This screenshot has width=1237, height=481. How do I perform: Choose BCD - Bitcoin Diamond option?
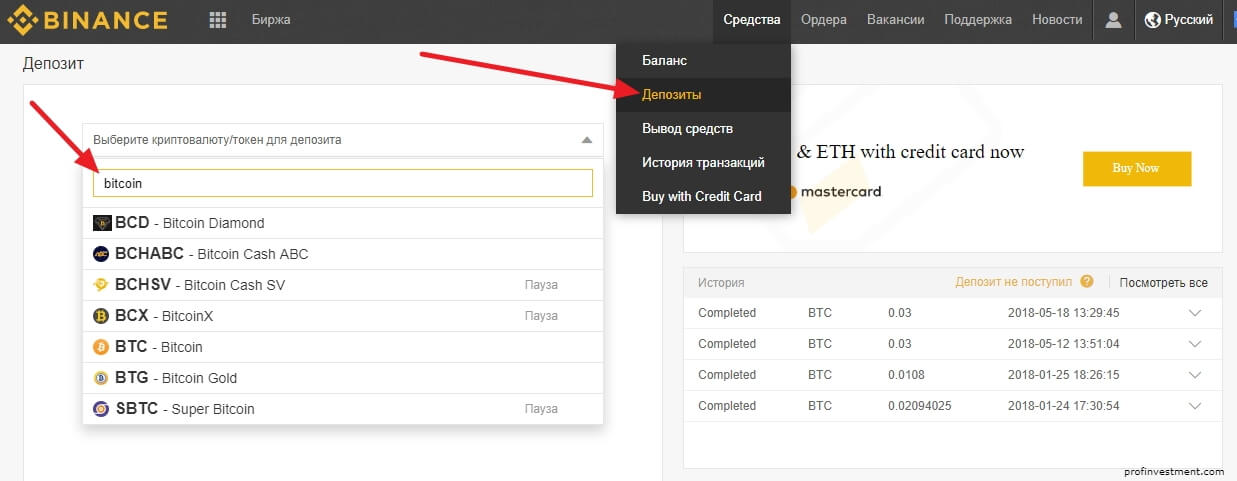[343, 223]
